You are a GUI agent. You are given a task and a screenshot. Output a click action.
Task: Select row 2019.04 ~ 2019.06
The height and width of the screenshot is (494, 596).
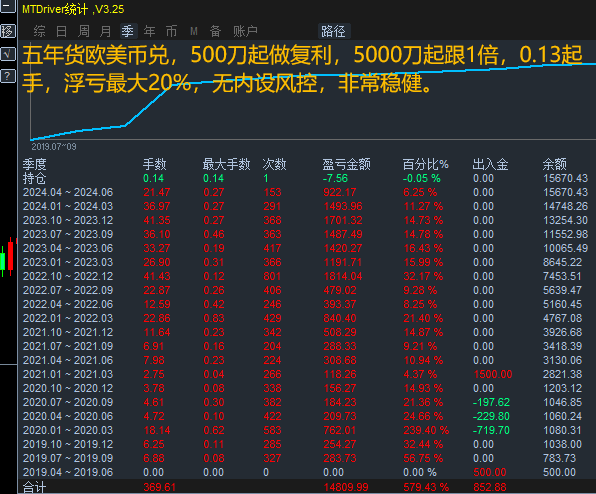306,472
